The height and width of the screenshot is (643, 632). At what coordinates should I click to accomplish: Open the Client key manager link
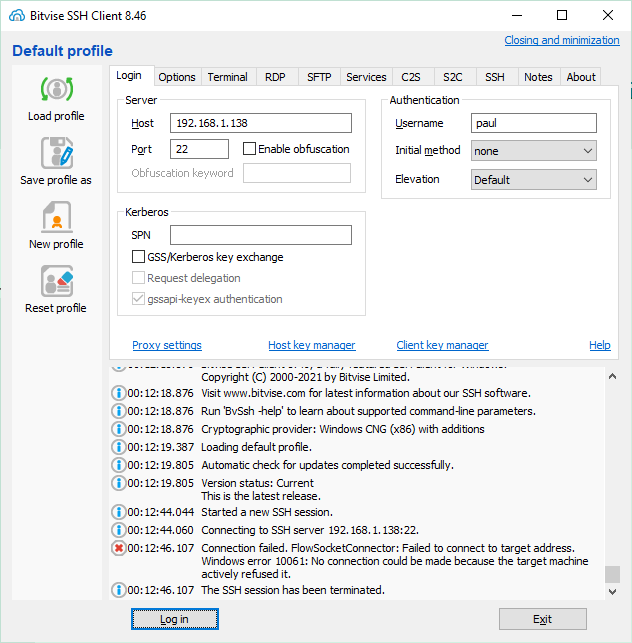[x=443, y=345]
